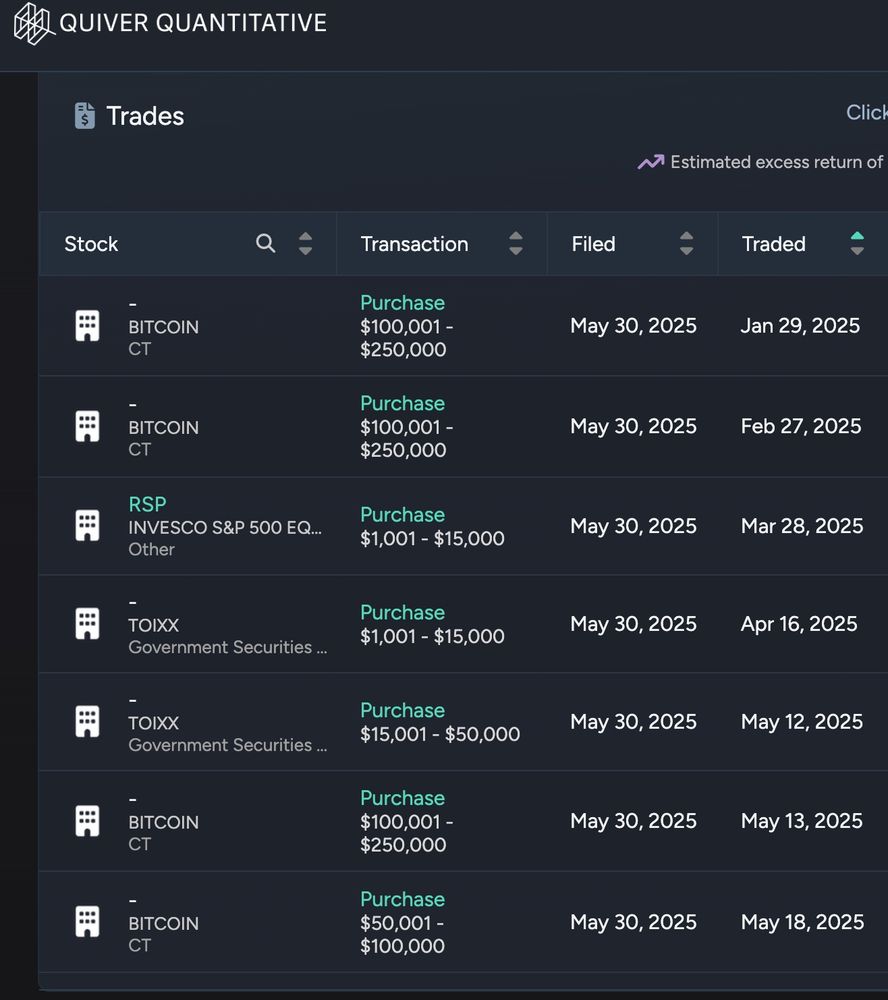Click the Quiver Quantitative cube logo

tap(34, 24)
